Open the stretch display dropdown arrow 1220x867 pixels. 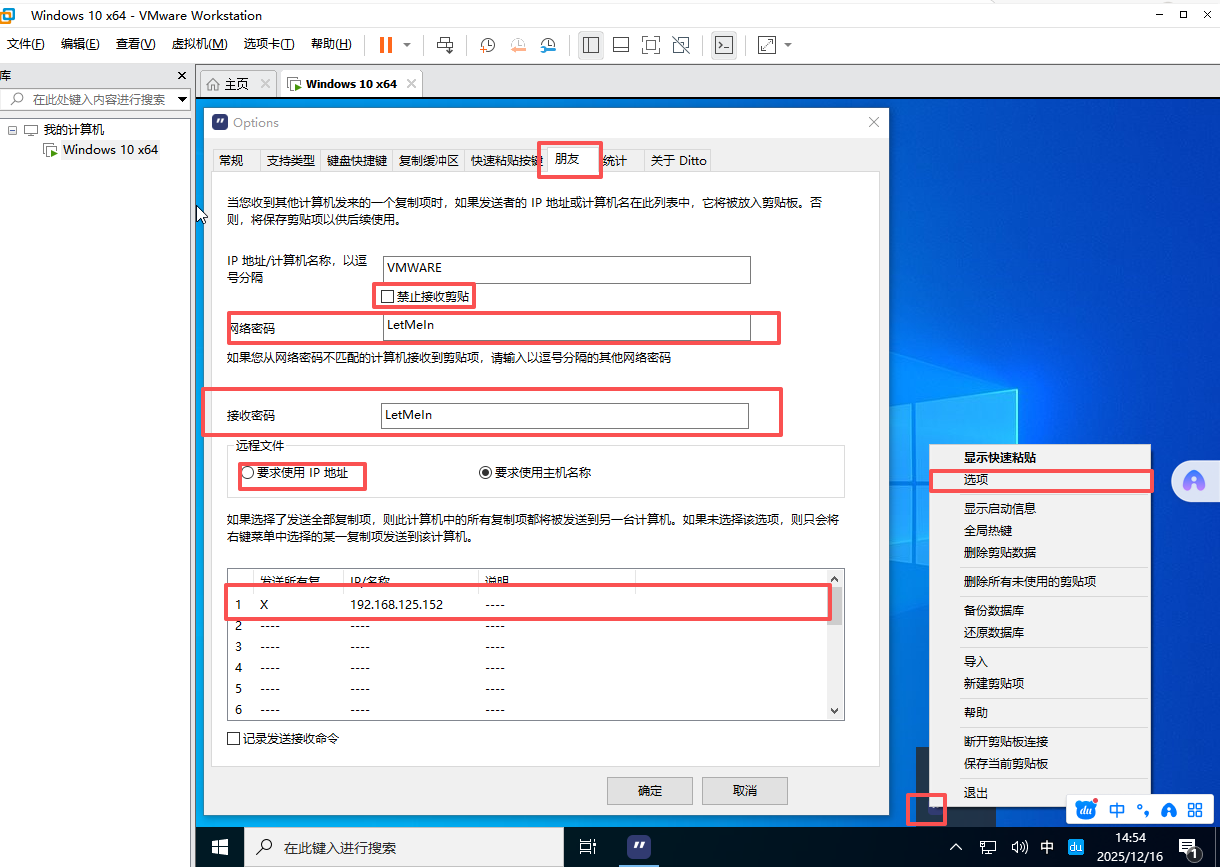(x=788, y=45)
